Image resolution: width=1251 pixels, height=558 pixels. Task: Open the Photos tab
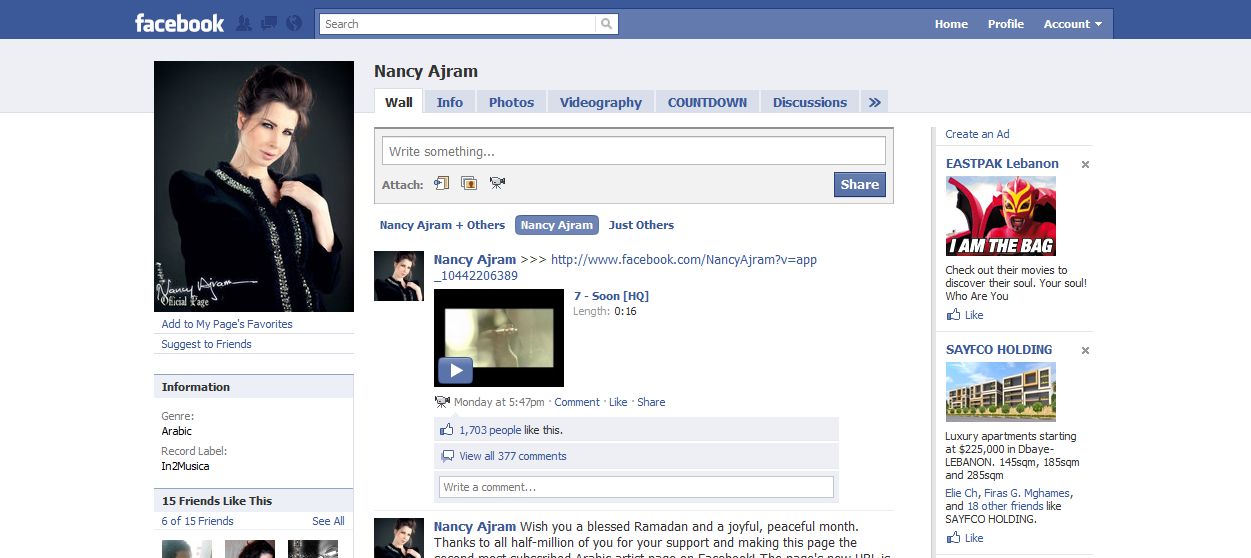click(512, 102)
